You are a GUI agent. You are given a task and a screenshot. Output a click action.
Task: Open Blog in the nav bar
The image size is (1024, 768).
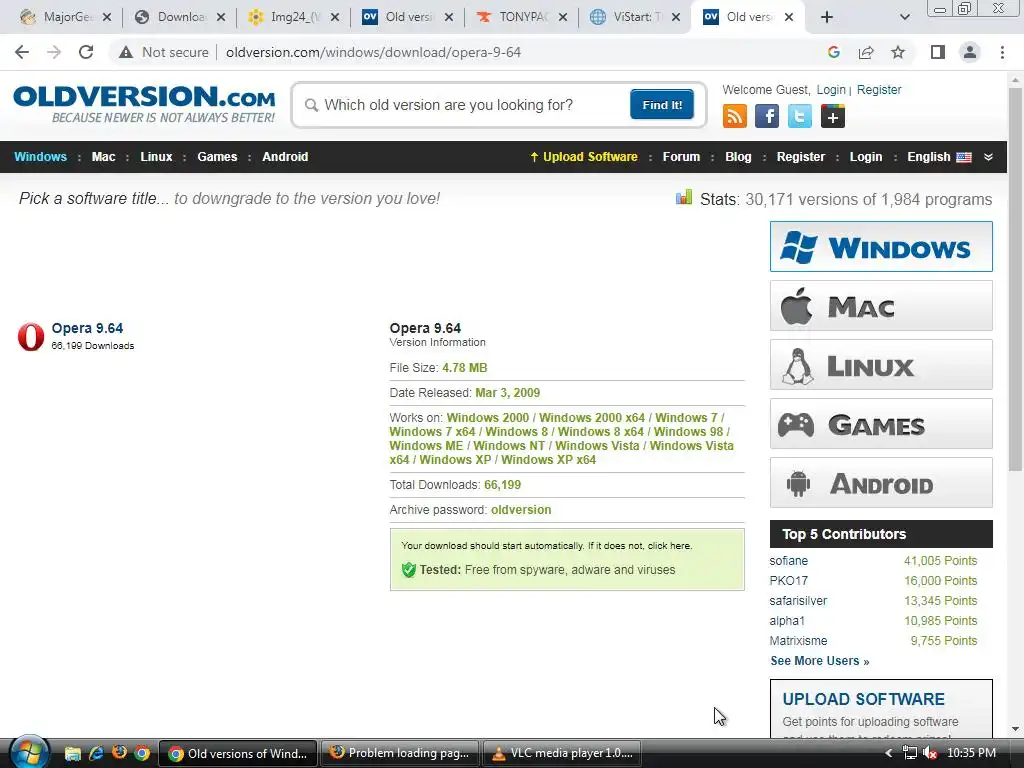tap(738, 157)
